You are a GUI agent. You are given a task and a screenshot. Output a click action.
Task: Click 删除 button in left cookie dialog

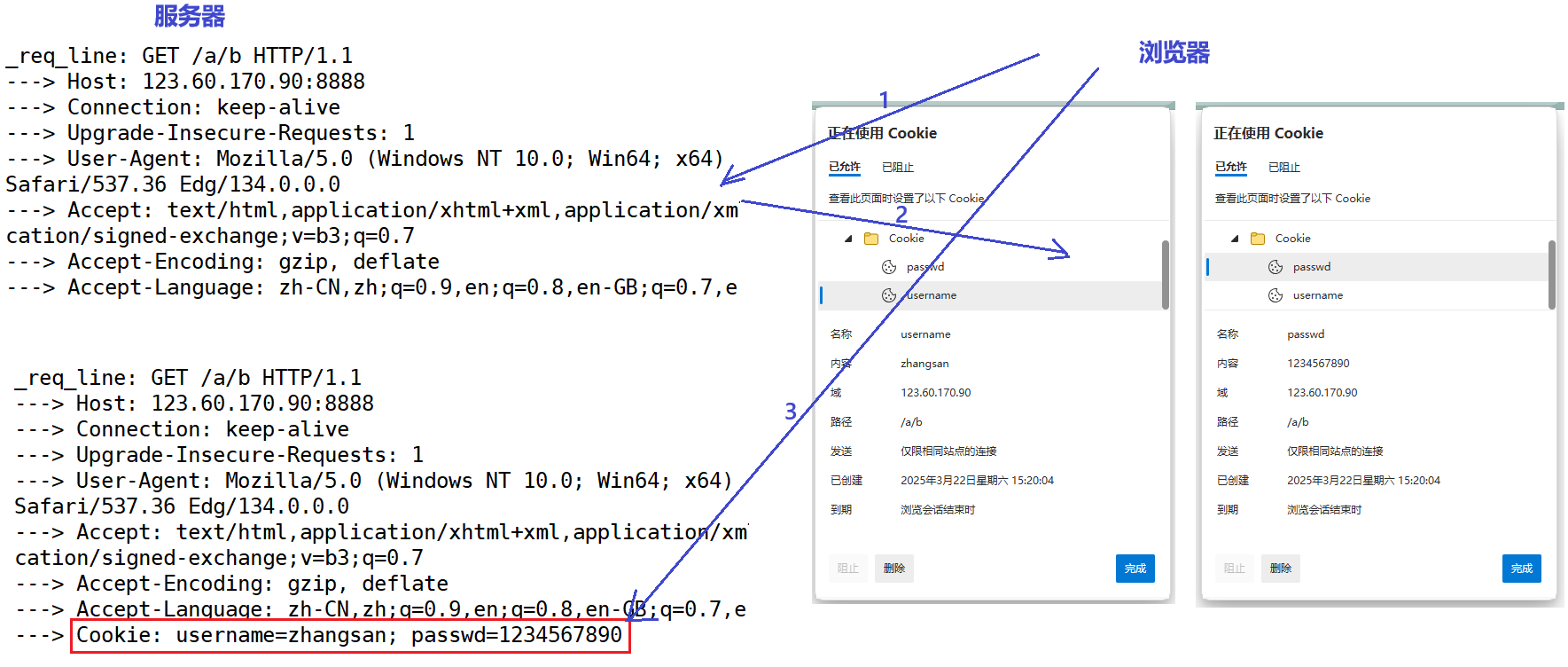click(894, 569)
